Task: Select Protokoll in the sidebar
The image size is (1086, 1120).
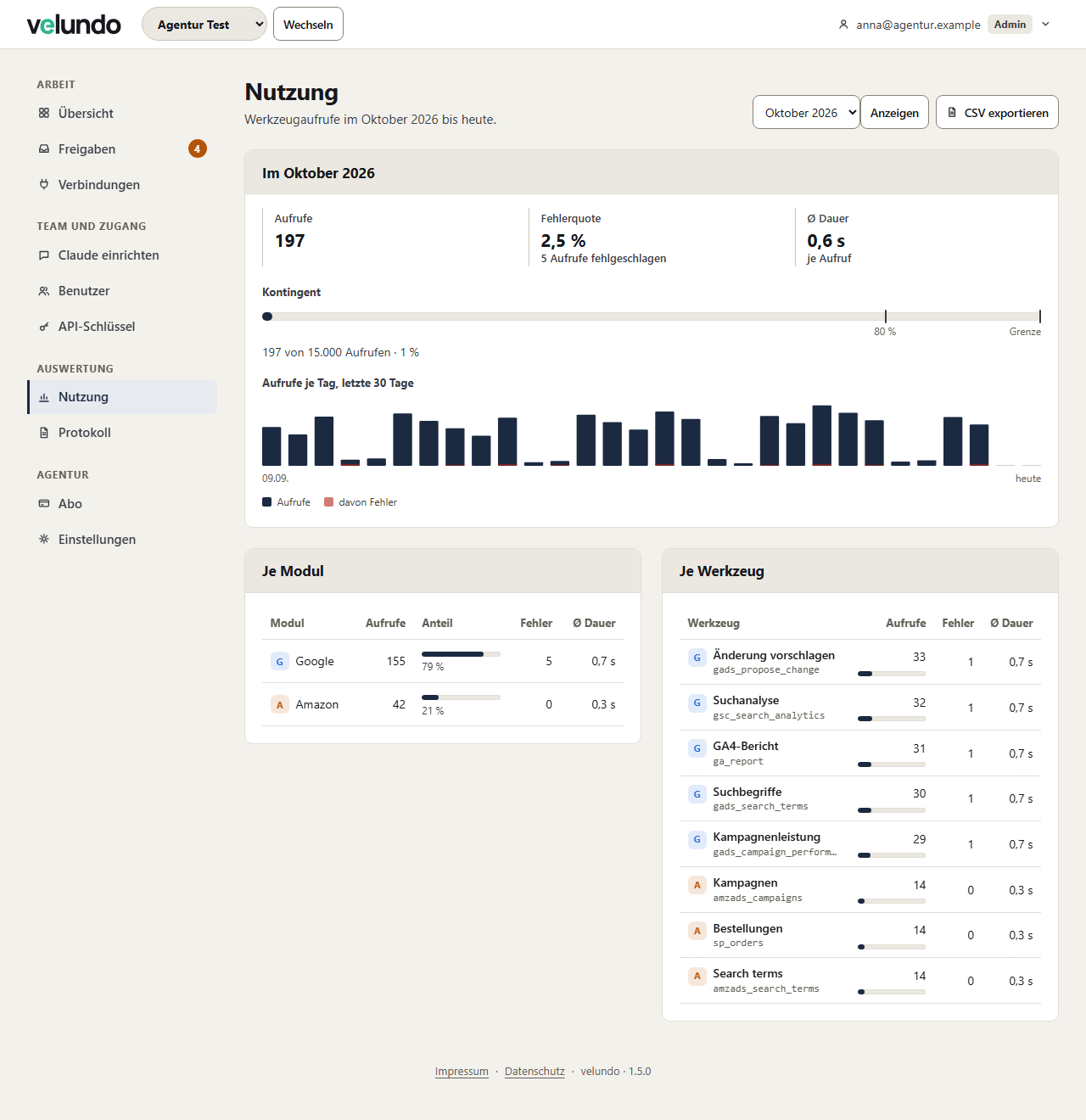Action: (122, 433)
